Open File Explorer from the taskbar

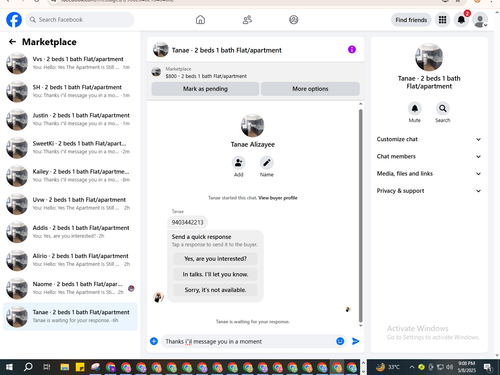pyautogui.click(x=65, y=367)
